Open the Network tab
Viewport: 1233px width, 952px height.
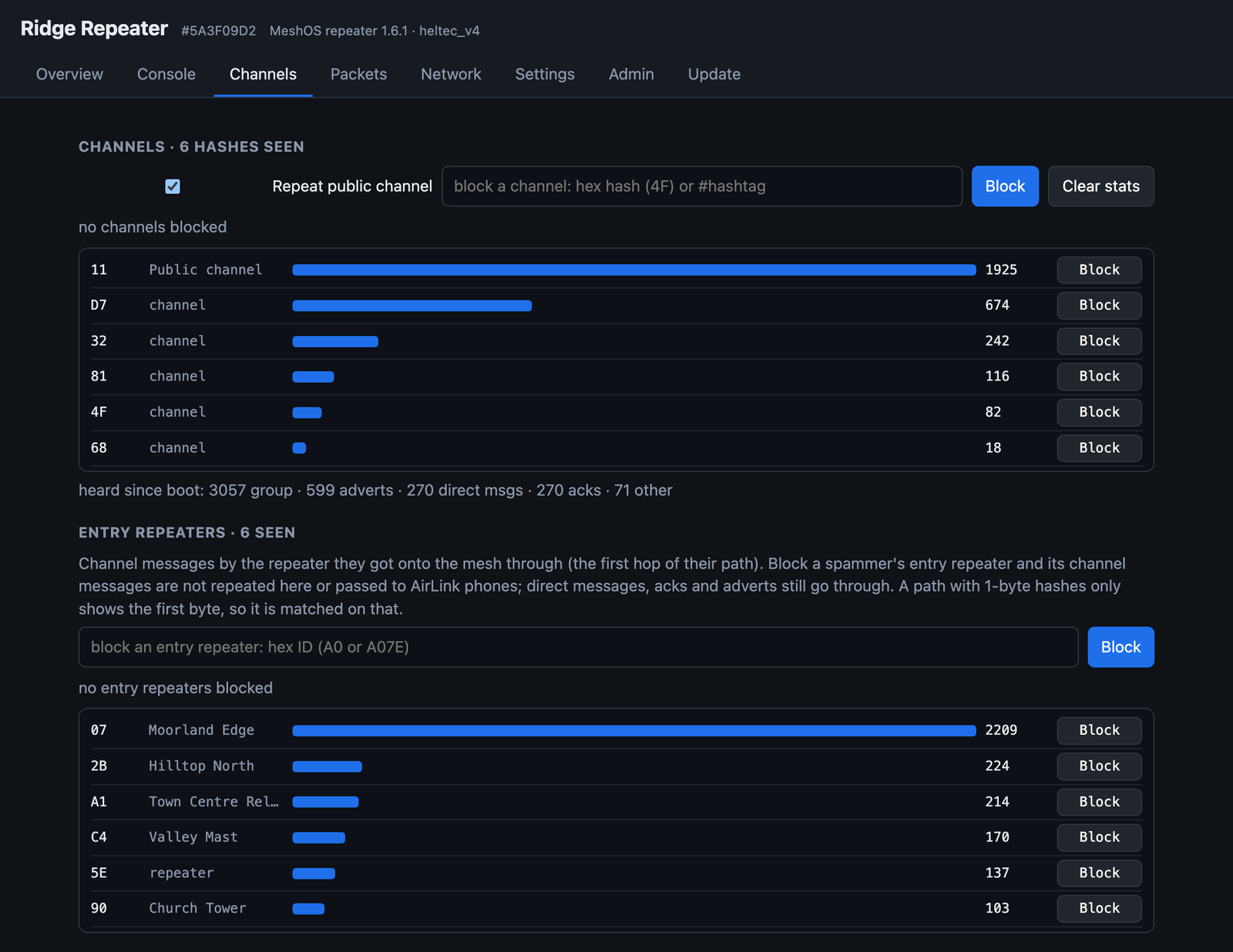point(451,74)
